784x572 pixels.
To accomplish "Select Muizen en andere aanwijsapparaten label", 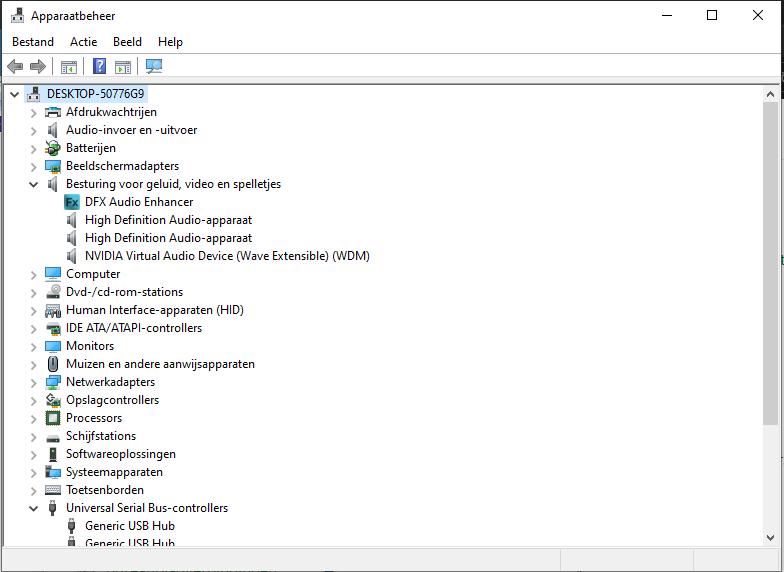I will click(160, 364).
